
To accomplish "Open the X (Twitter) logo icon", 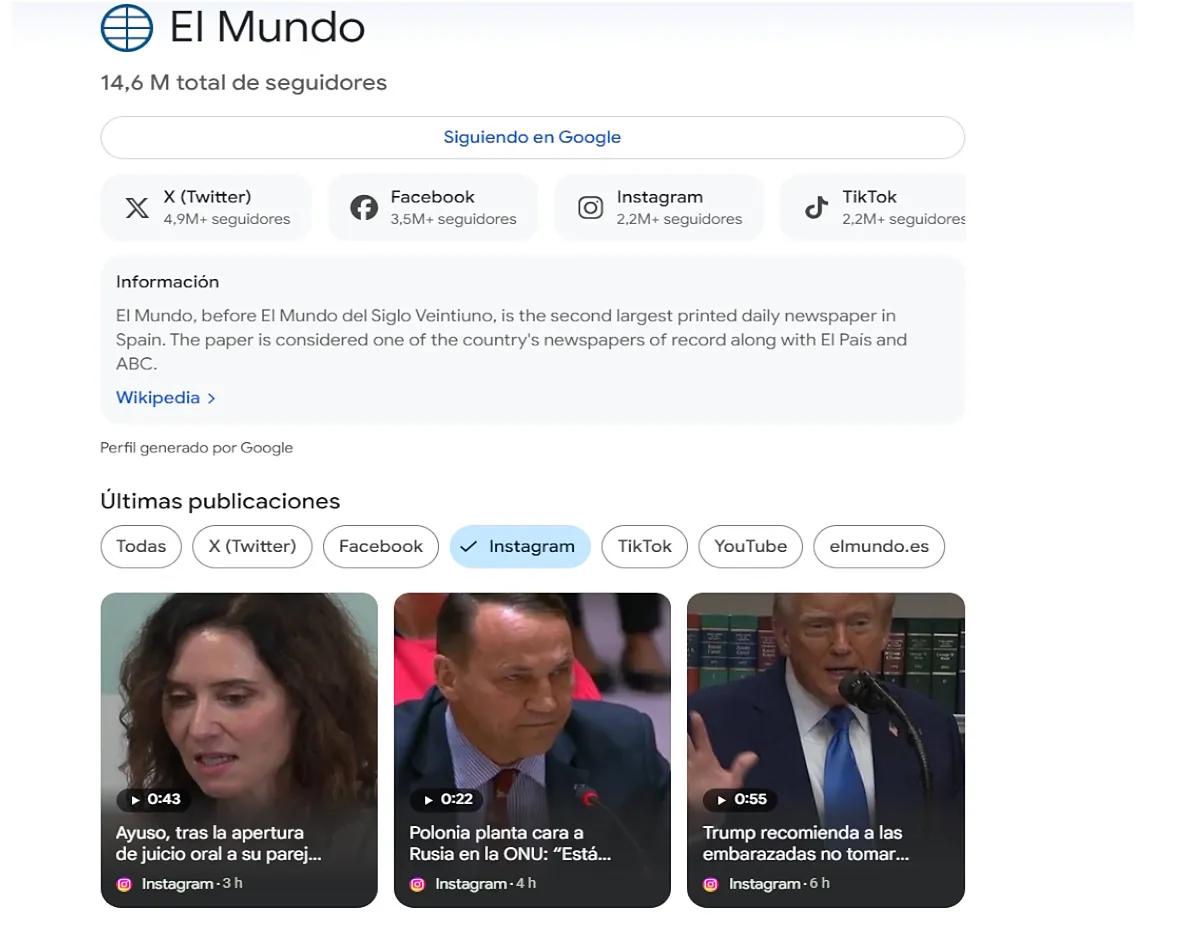I will point(137,207).
